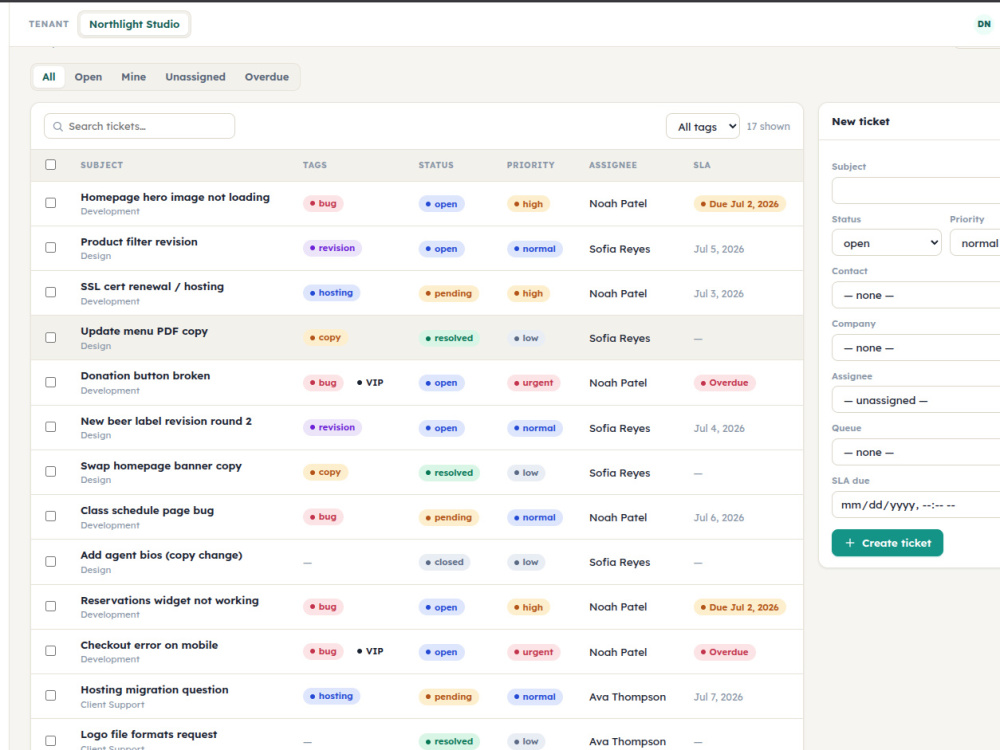The width and height of the screenshot is (1000, 750).
Task: Check the Add agent bios ticket checkbox
Action: tap(50, 561)
